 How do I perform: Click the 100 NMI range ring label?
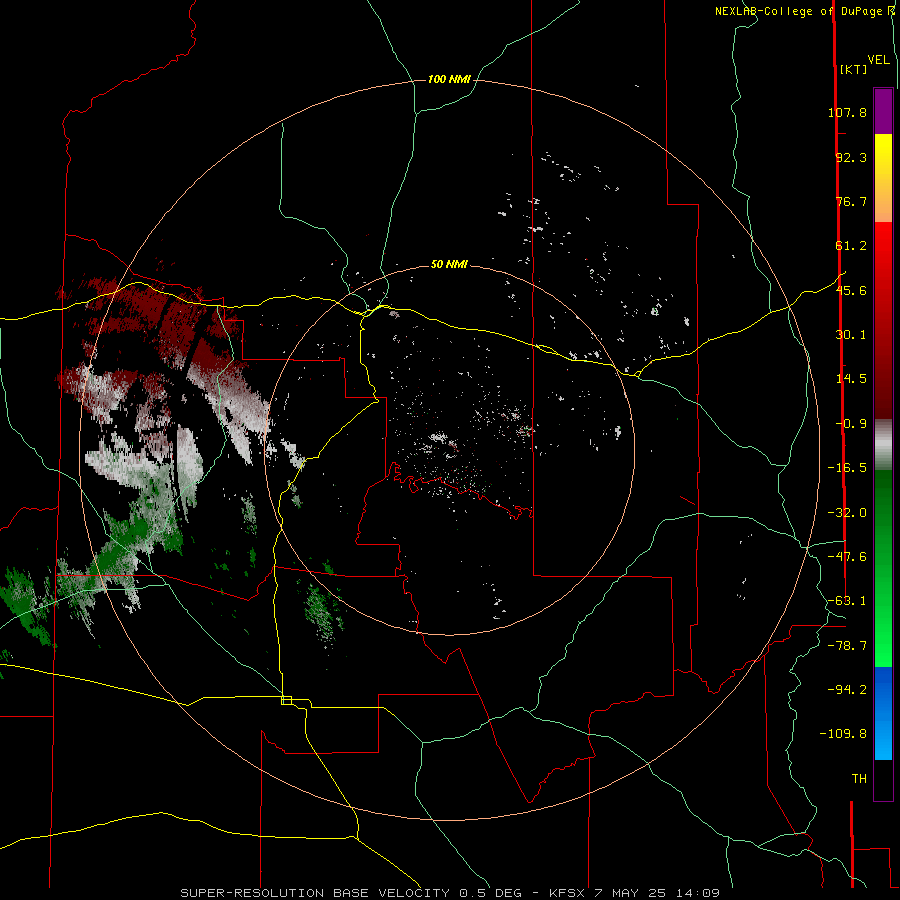pos(449,79)
